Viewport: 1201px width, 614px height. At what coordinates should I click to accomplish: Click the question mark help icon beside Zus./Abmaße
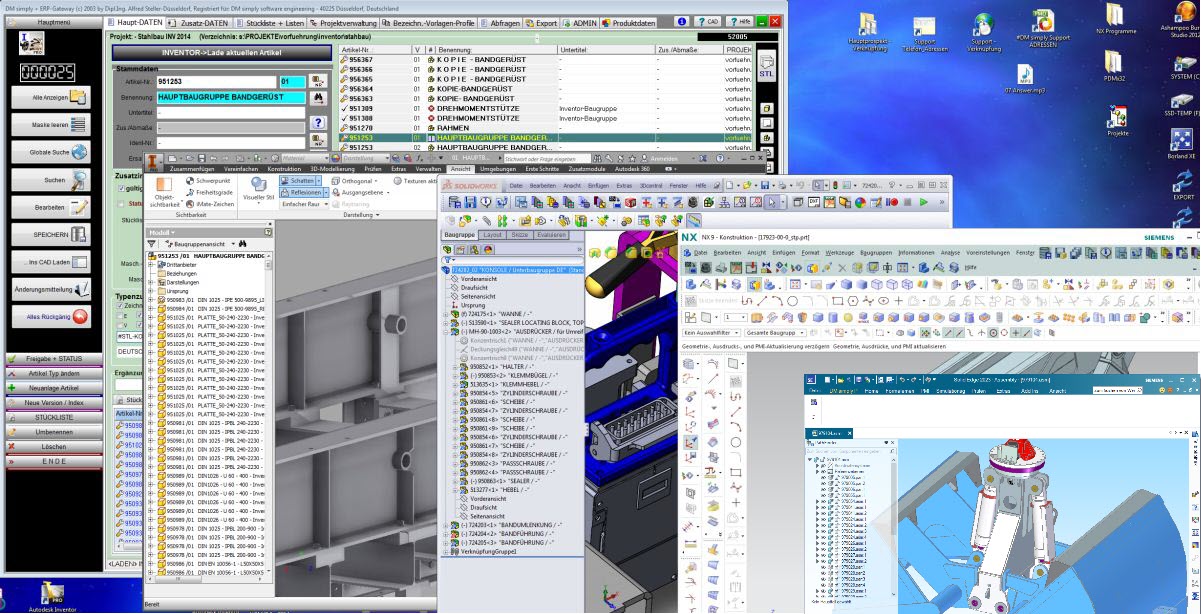point(318,124)
